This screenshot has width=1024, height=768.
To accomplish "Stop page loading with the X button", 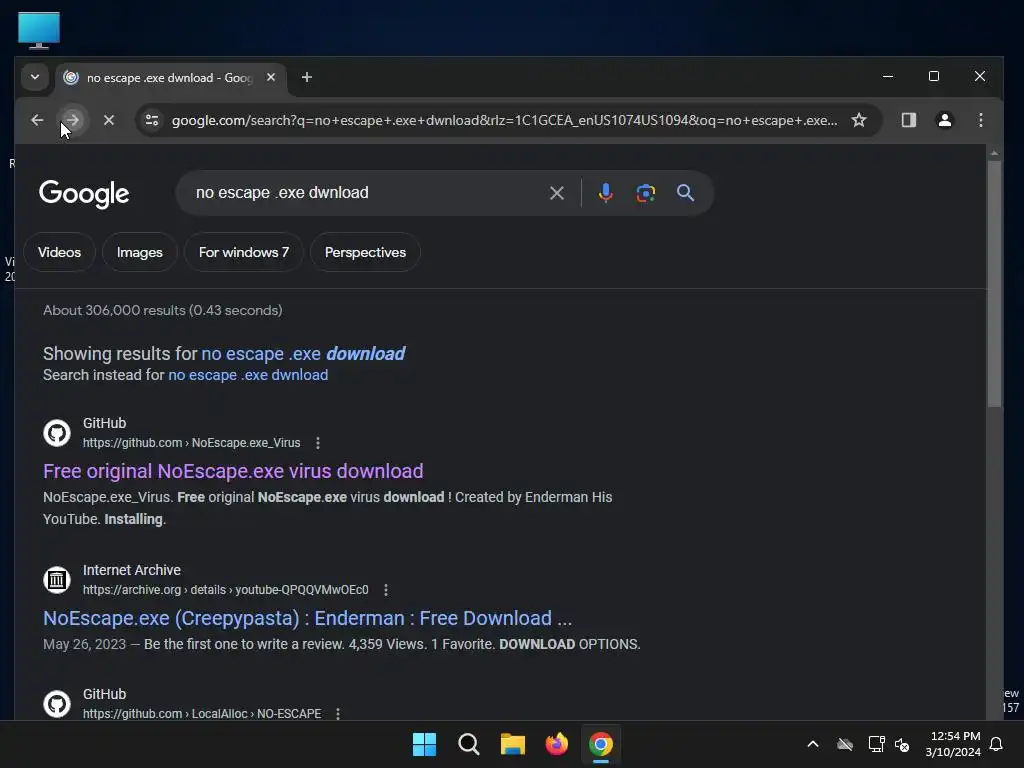I will (109, 120).
